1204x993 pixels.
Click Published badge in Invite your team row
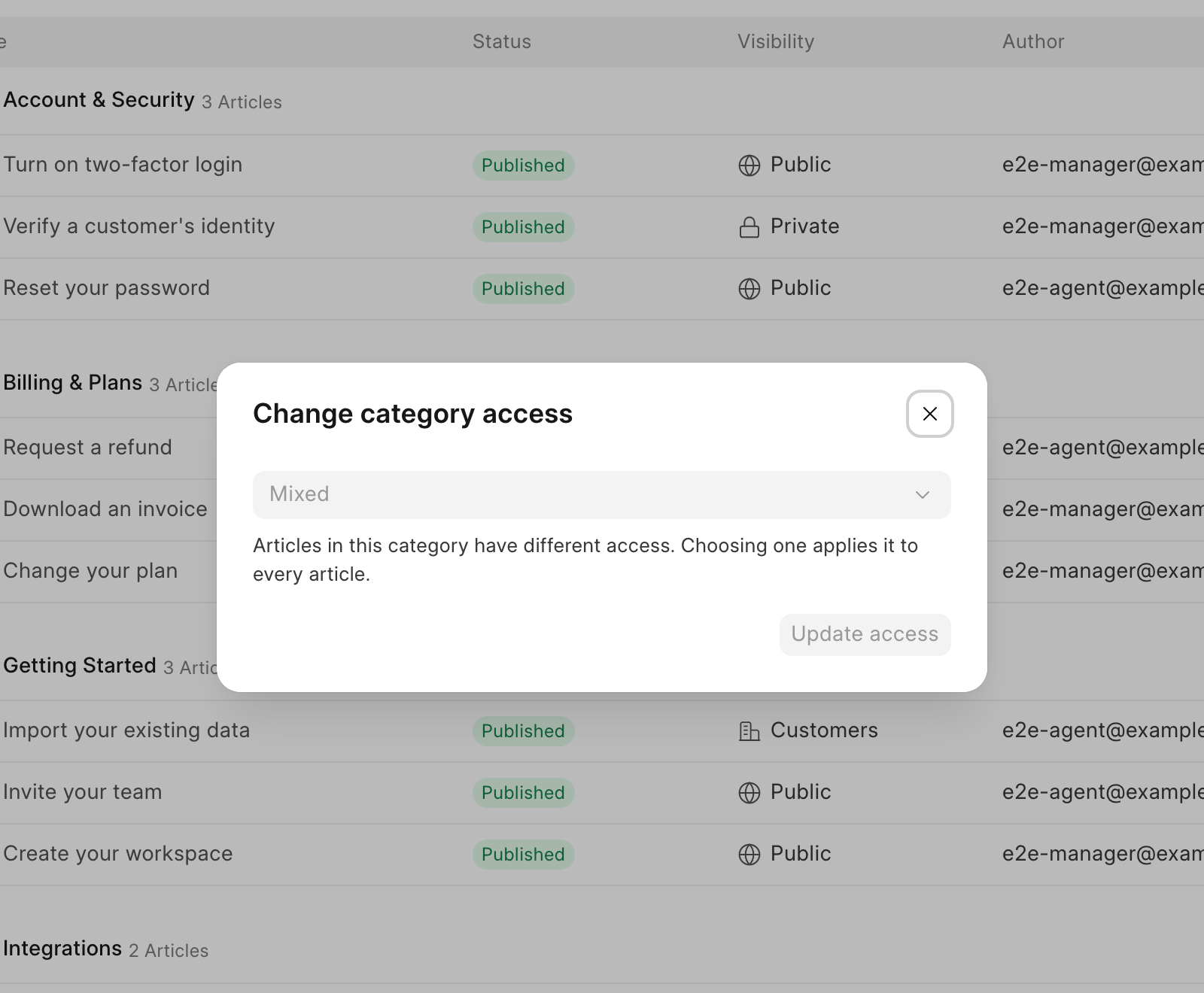[x=524, y=793]
